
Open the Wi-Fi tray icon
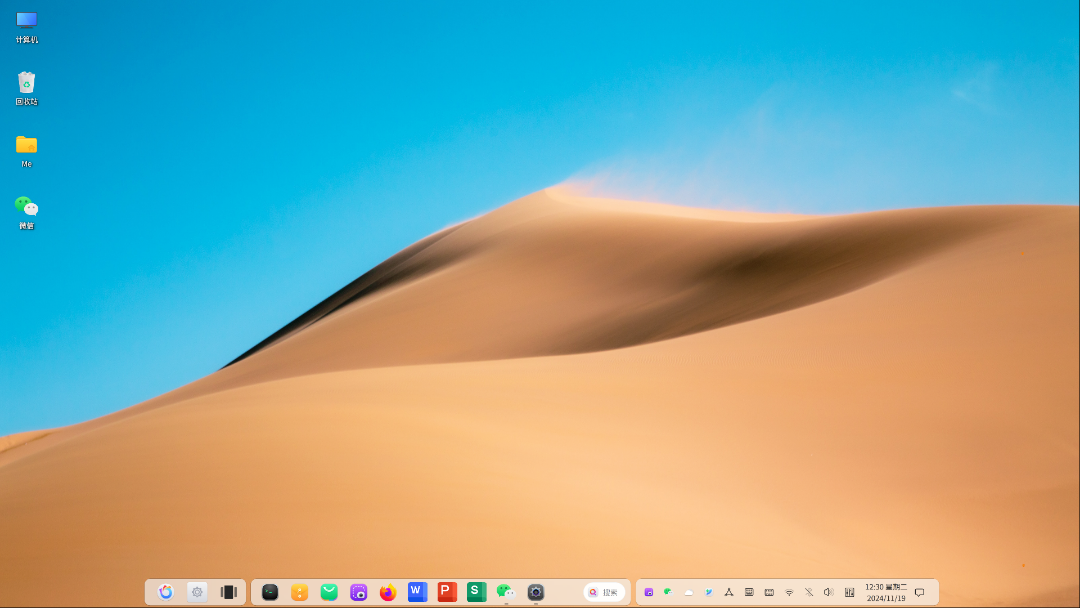pyautogui.click(x=789, y=592)
